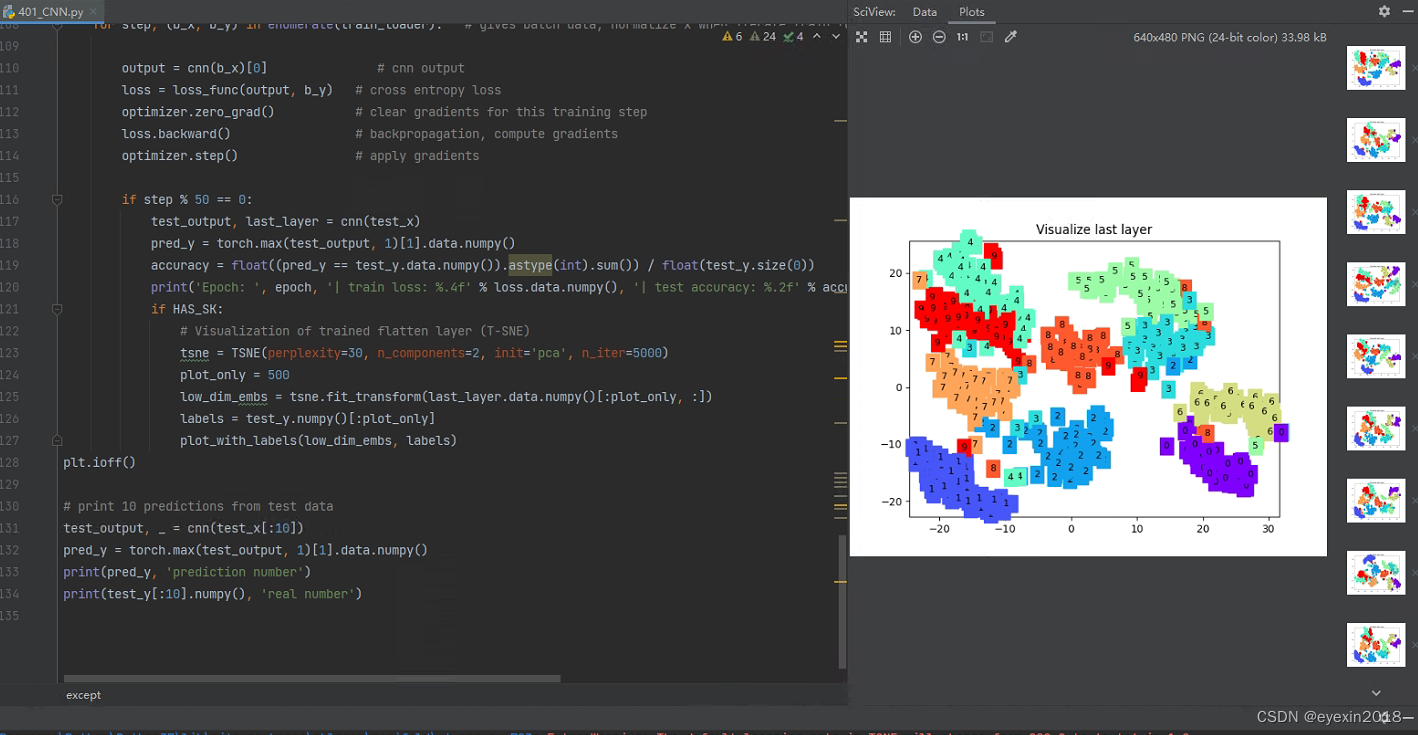Click line number 123 in gutter
The width and height of the screenshot is (1418, 735).
tap(10, 353)
